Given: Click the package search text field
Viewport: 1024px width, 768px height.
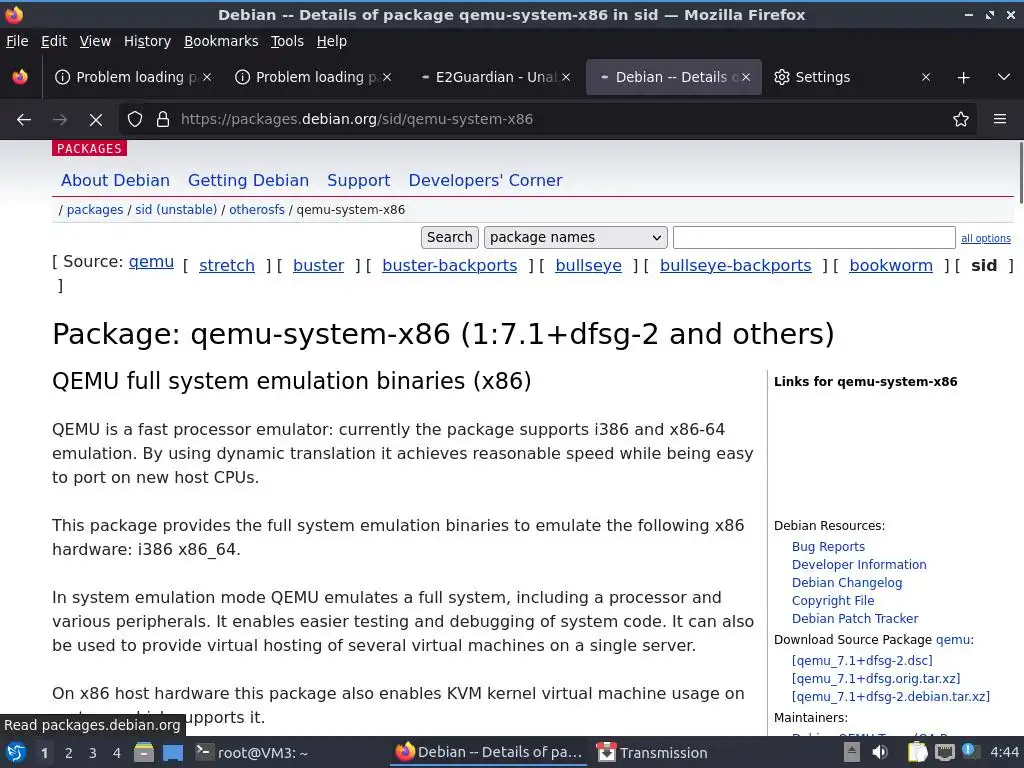Looking at the screenshot, I should (814, 237).
